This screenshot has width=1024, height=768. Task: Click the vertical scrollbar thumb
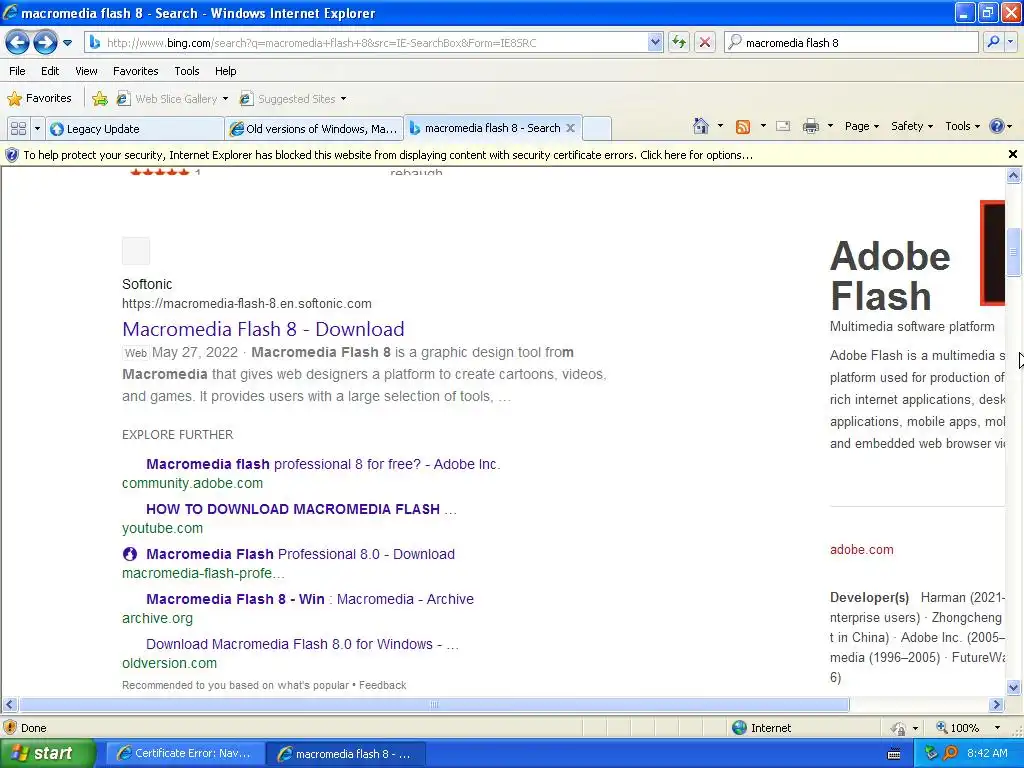[x=1014, y=252]
